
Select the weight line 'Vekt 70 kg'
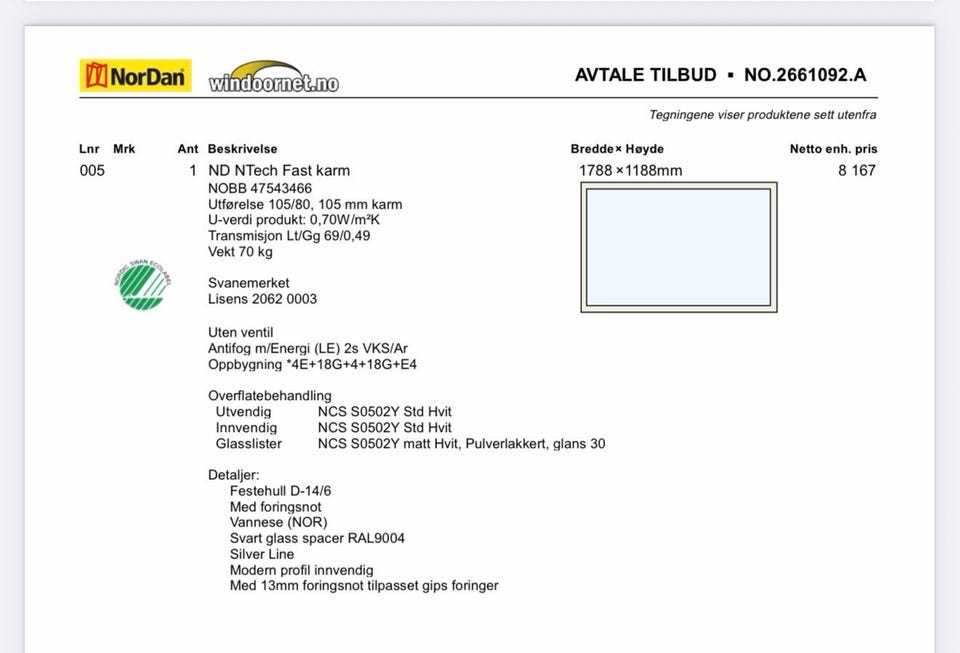coord(241,252)
